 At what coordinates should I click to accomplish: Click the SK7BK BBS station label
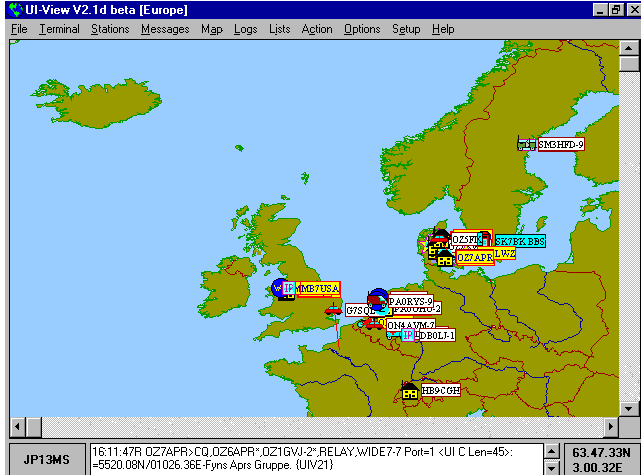coord(520,241)
